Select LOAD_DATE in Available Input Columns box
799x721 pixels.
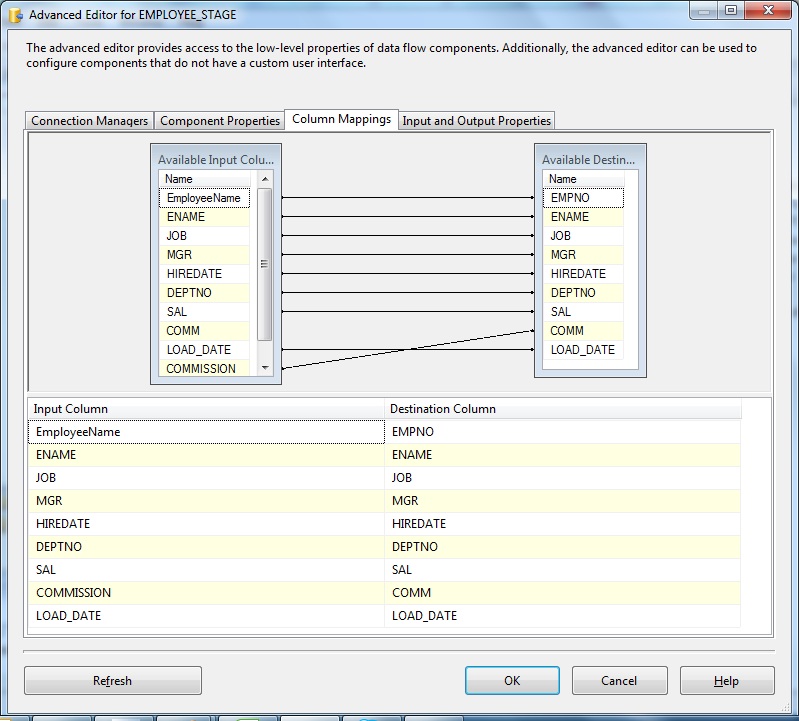[204, 350]
